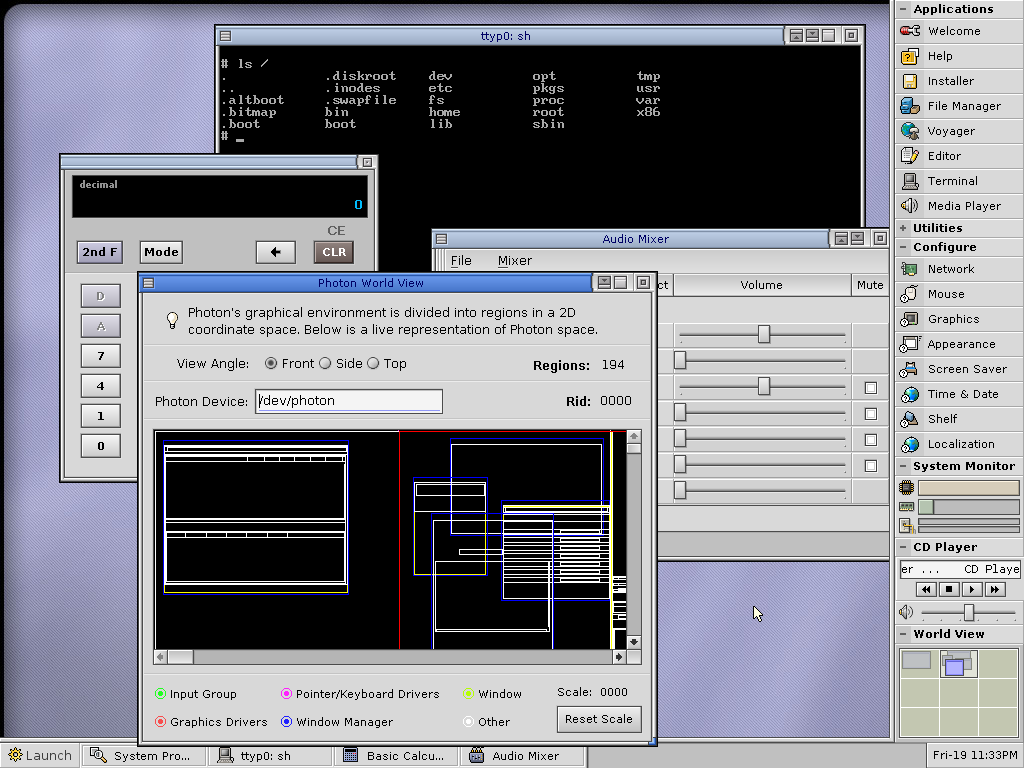Open Network configuration
This screenshot has height=768, width=1024.
click(950, 269)
